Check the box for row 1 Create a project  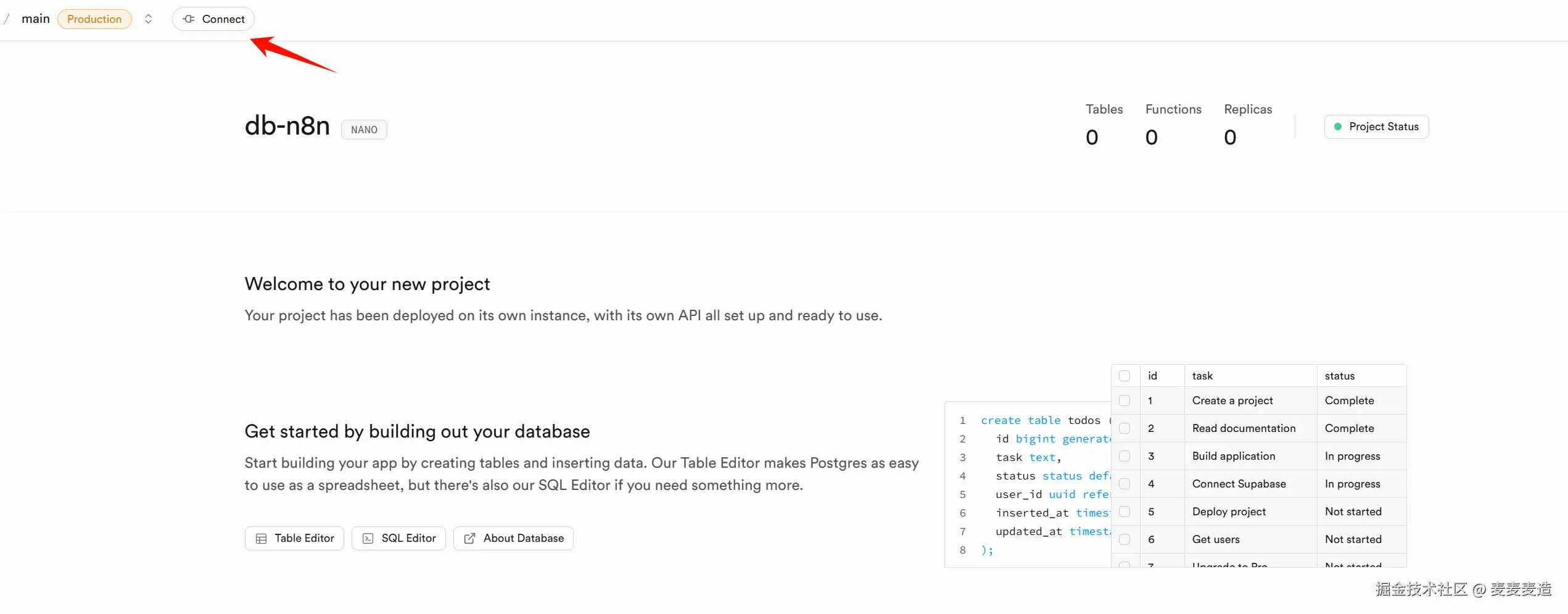pos(1124,400)
